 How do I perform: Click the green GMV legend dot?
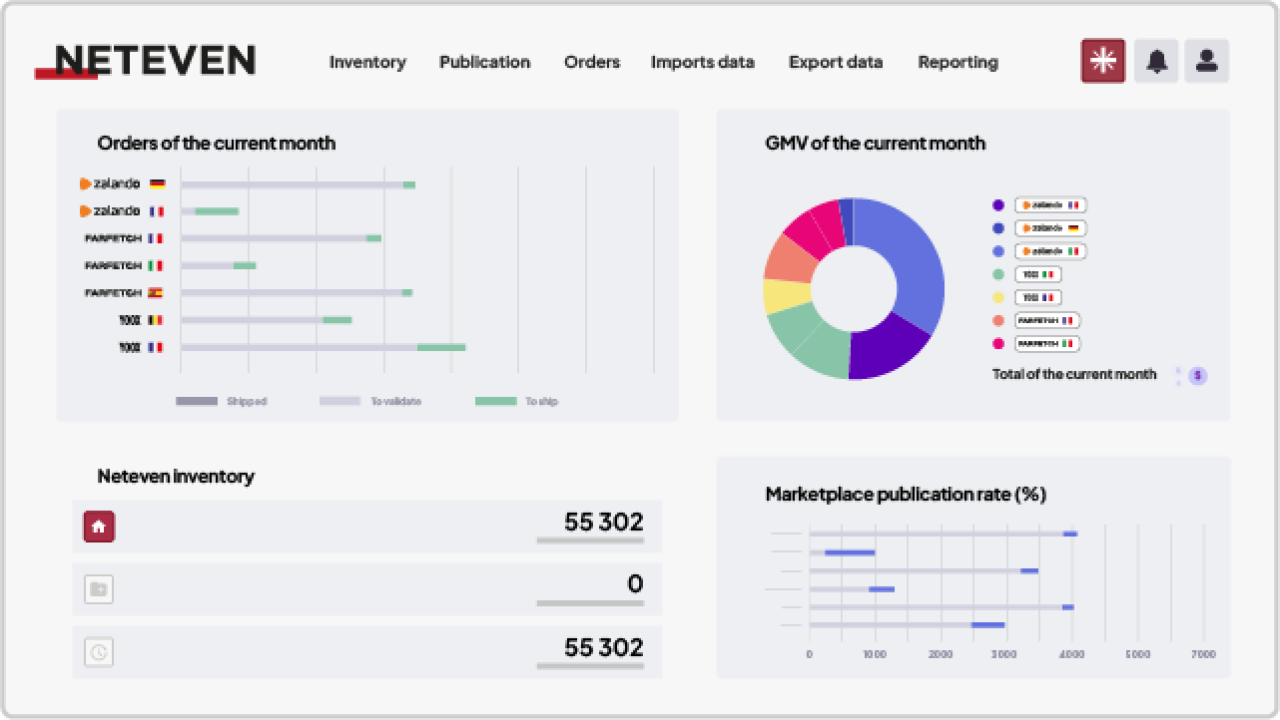(998, 274)
